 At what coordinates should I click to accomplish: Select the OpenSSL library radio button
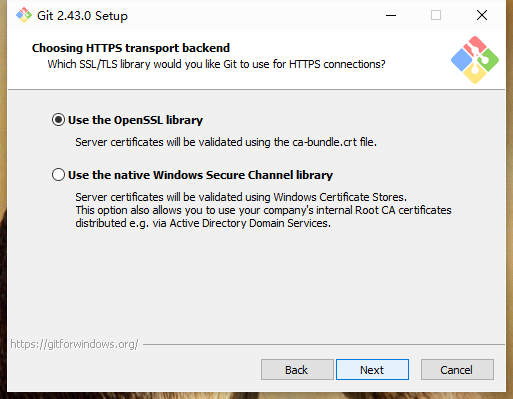(58, 120)
